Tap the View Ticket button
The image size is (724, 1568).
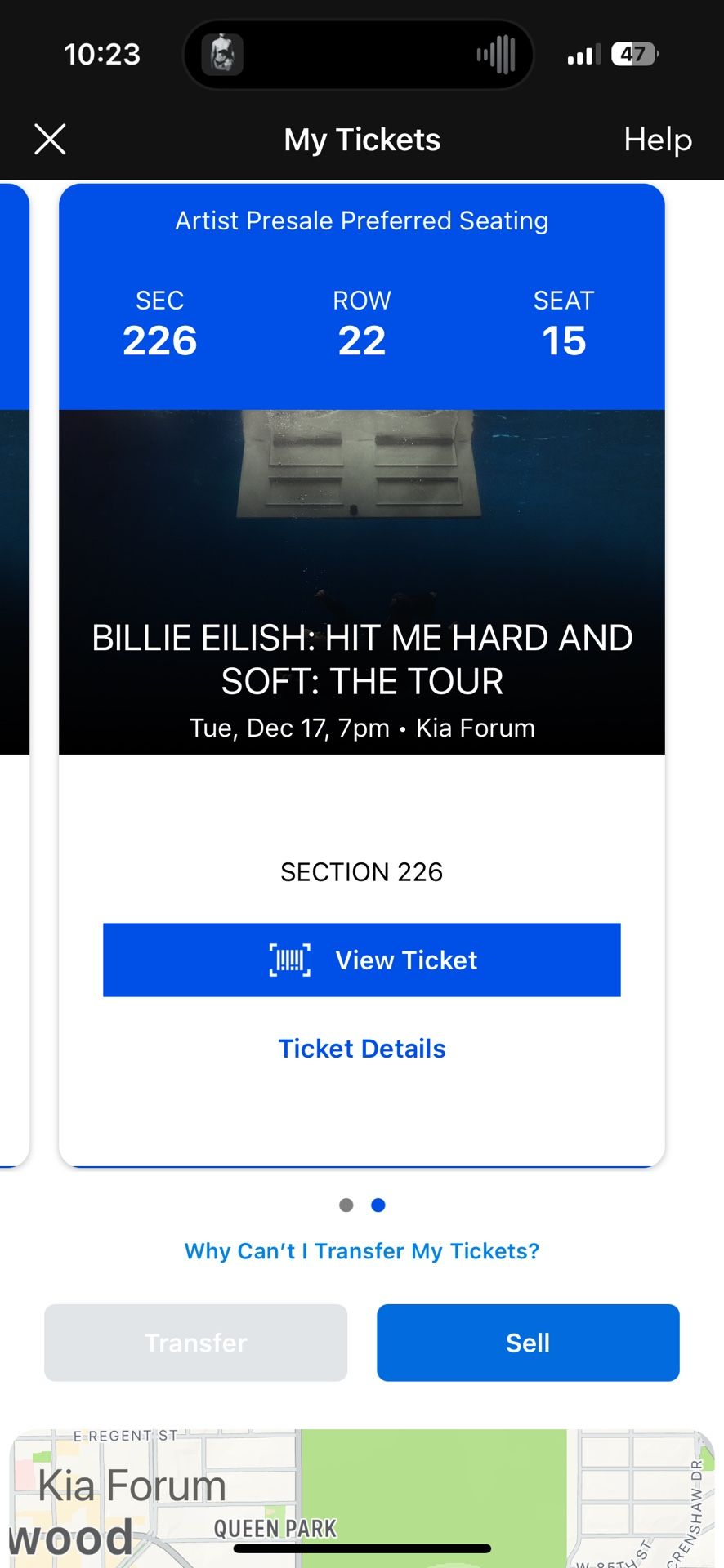coord(362,960)
